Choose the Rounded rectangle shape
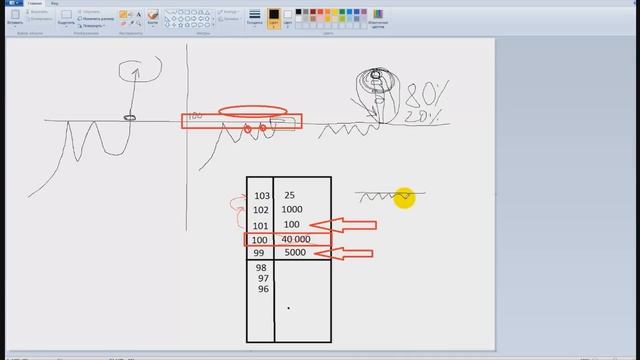Image resolution: width=640 pixels, height=360 pixels. 194,12
